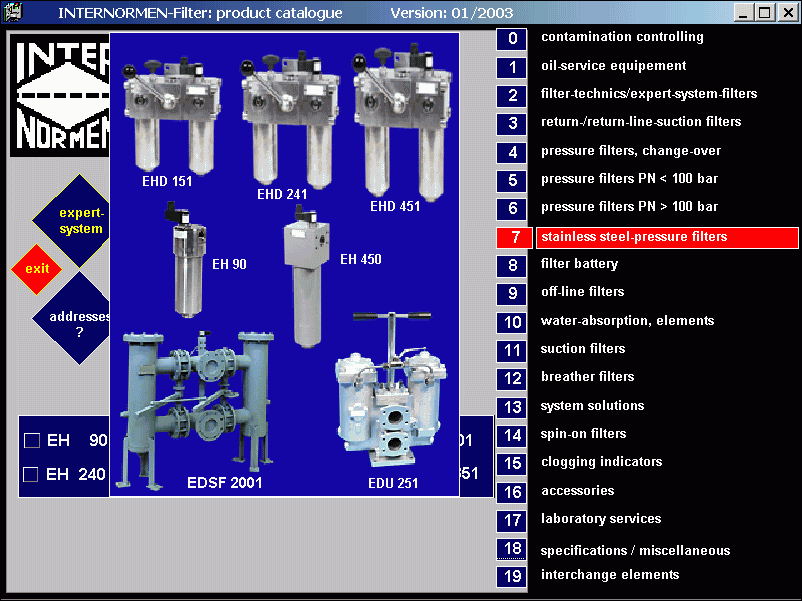Select the EHD 151 filter image

point(171,118)
